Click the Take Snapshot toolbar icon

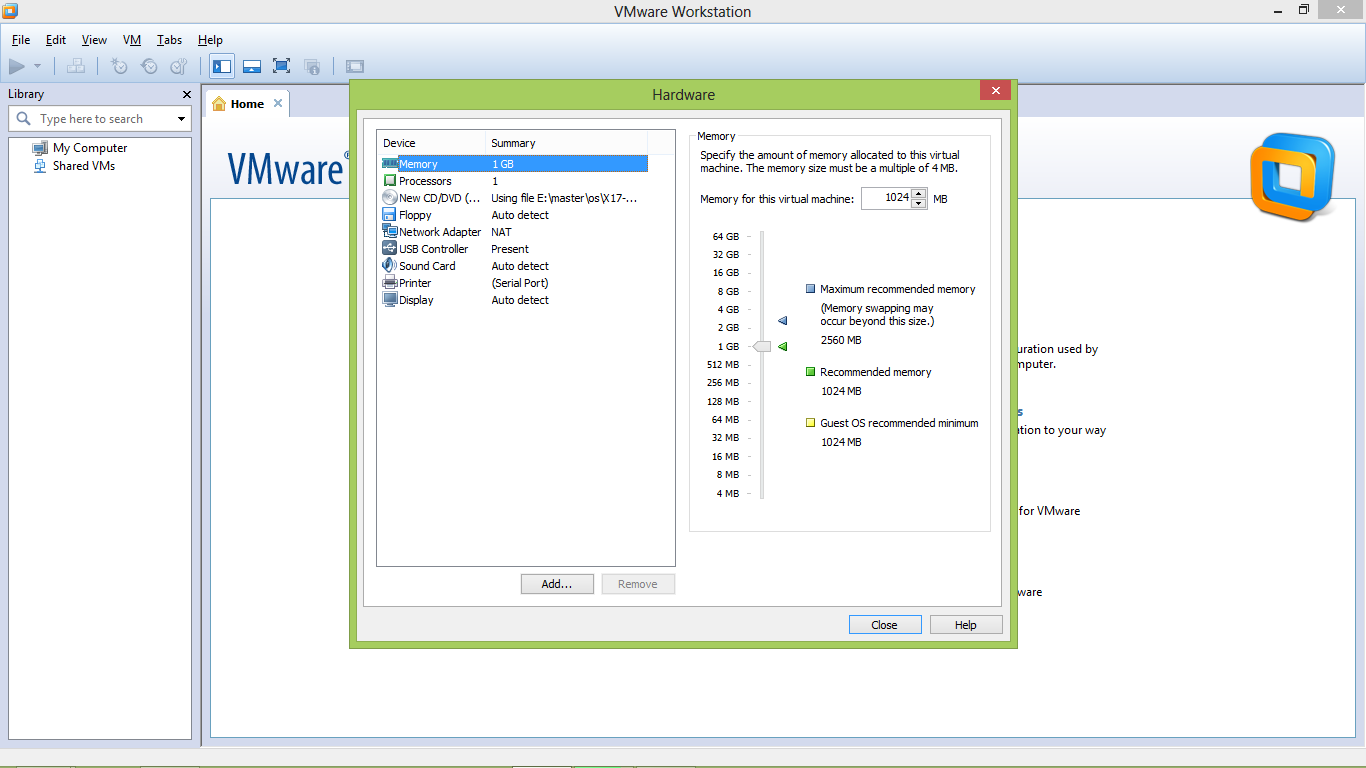[119, 66]
